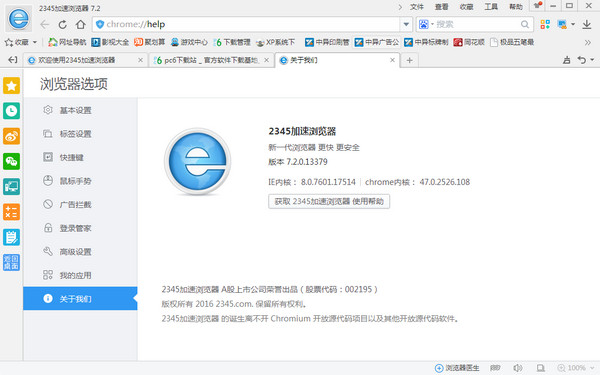
Task: Open the XP系统下 bookmark
Action: (x=275, y=42)
